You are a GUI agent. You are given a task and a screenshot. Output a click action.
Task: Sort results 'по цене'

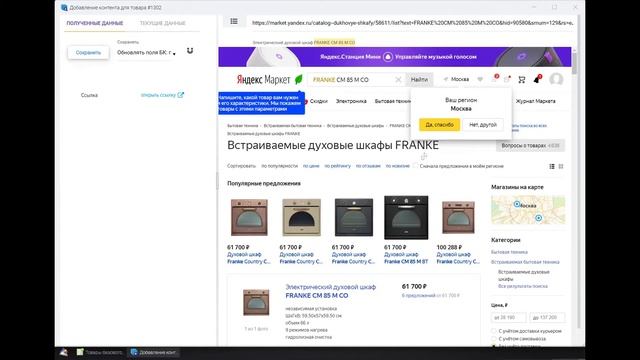pyautogui.click(x=311, y=166)
